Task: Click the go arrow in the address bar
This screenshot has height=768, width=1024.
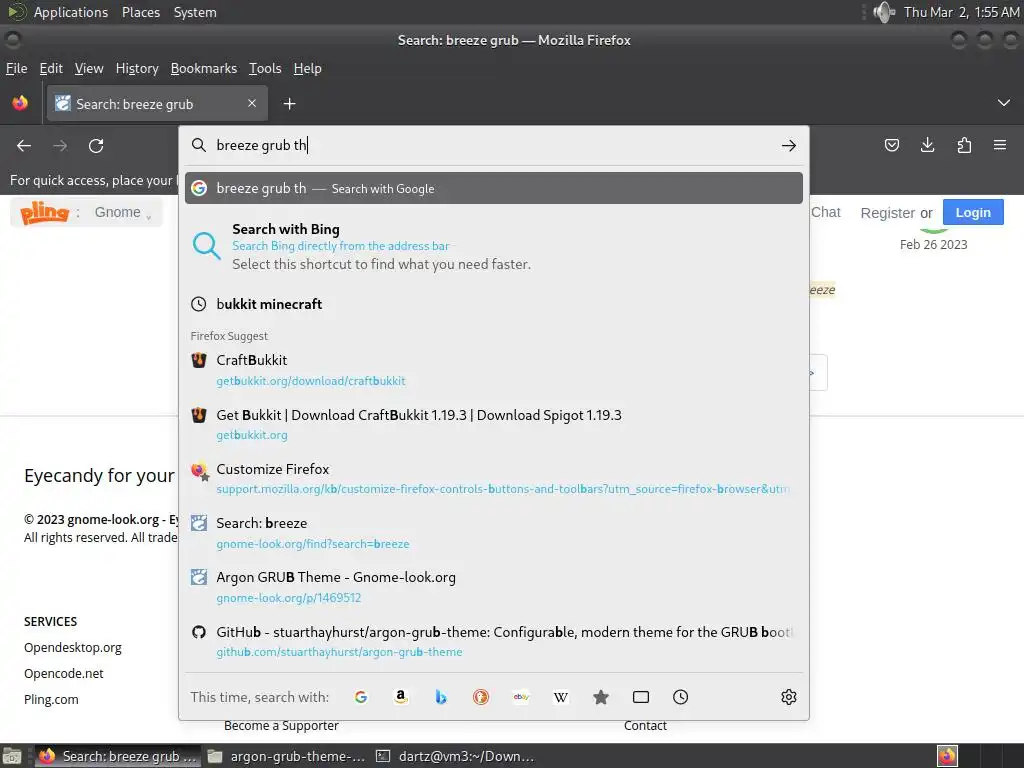Action: tap(788, 146)
